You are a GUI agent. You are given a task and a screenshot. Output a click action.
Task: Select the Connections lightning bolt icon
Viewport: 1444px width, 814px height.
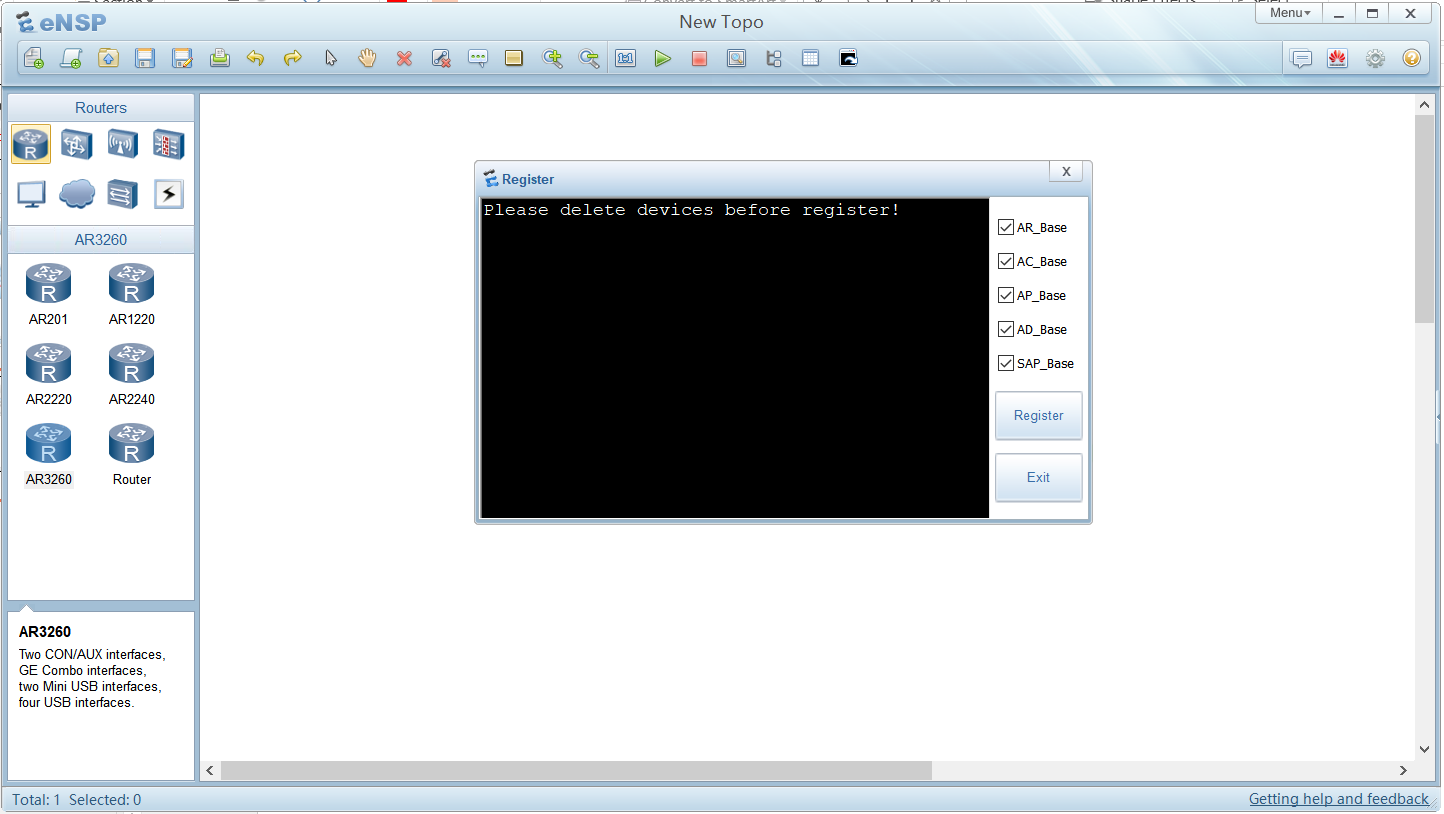click(x=168, y=194)
